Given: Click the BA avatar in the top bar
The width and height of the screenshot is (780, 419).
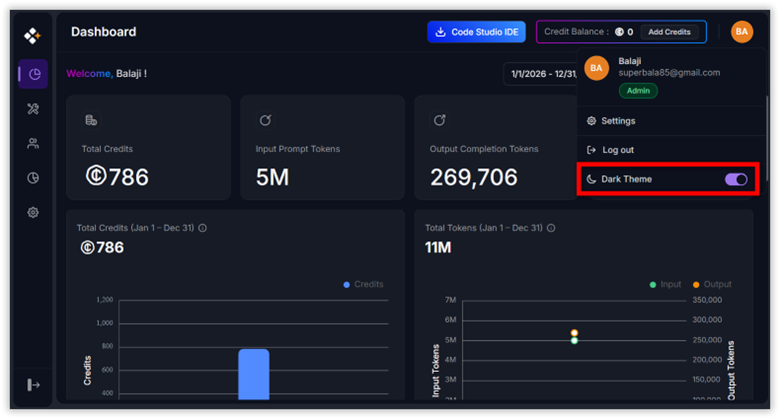Looking at the screenshot, I should point(741,32).
